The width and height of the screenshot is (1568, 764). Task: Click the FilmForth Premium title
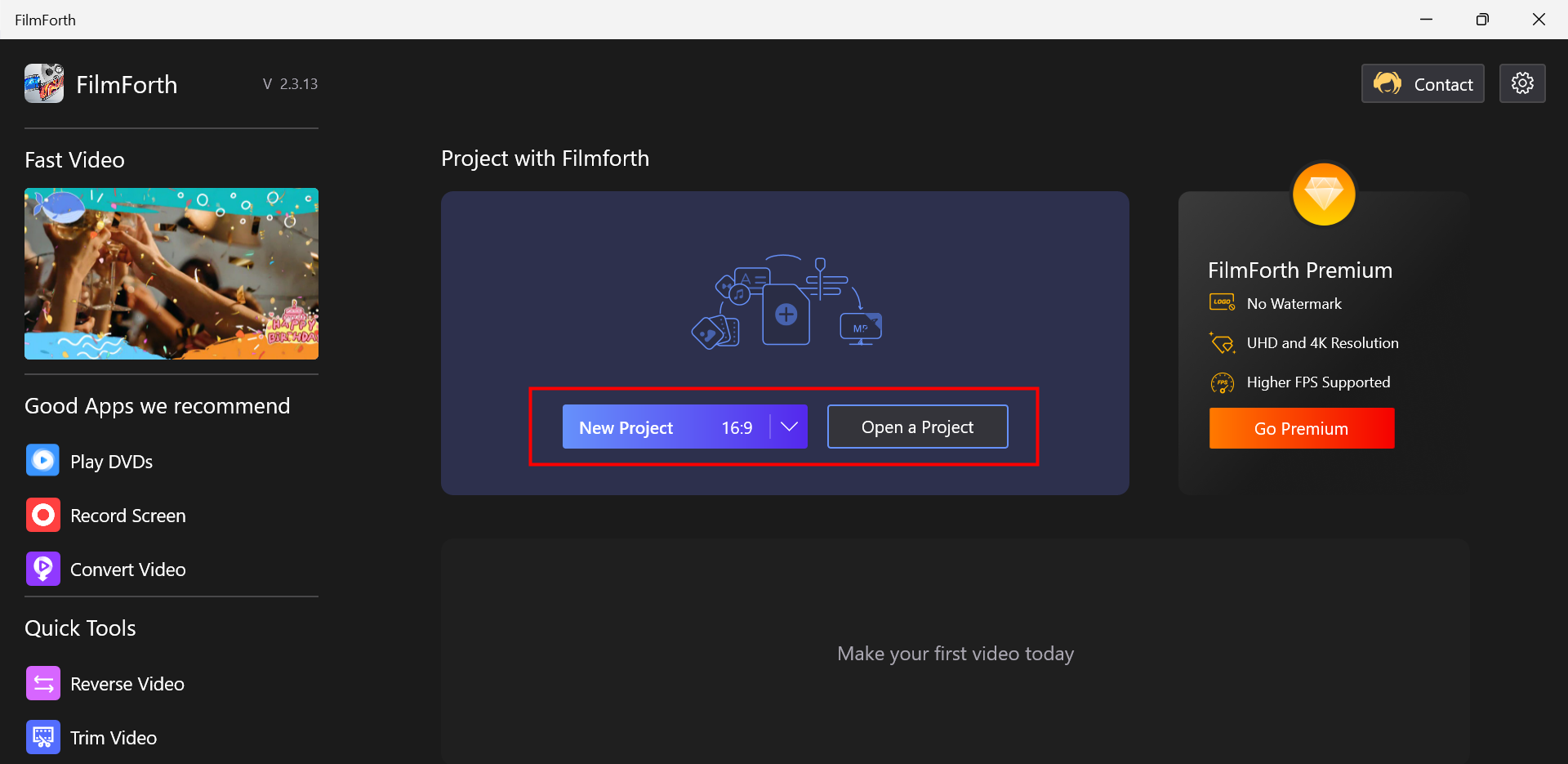pyautogui.click(x=1300, y=270)
